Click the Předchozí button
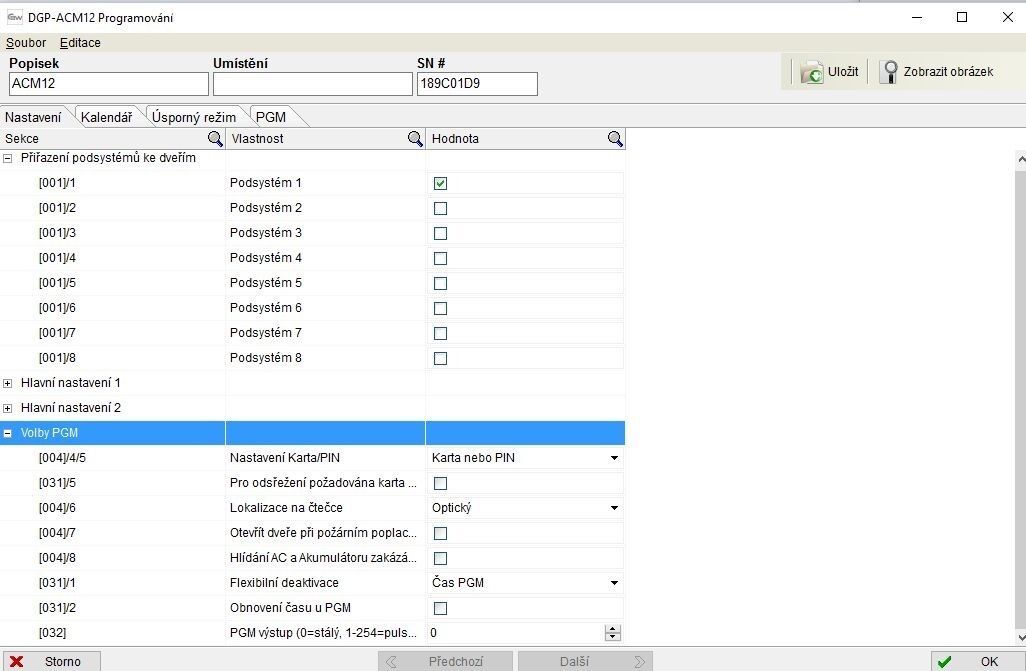 [445, 661]
